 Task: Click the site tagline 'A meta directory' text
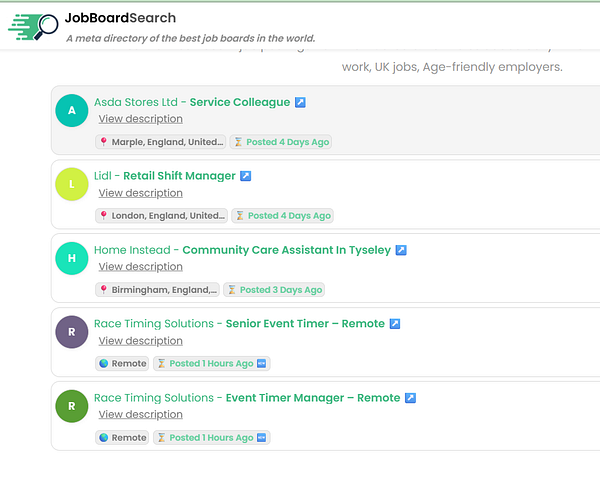click(x=191, y=38)
